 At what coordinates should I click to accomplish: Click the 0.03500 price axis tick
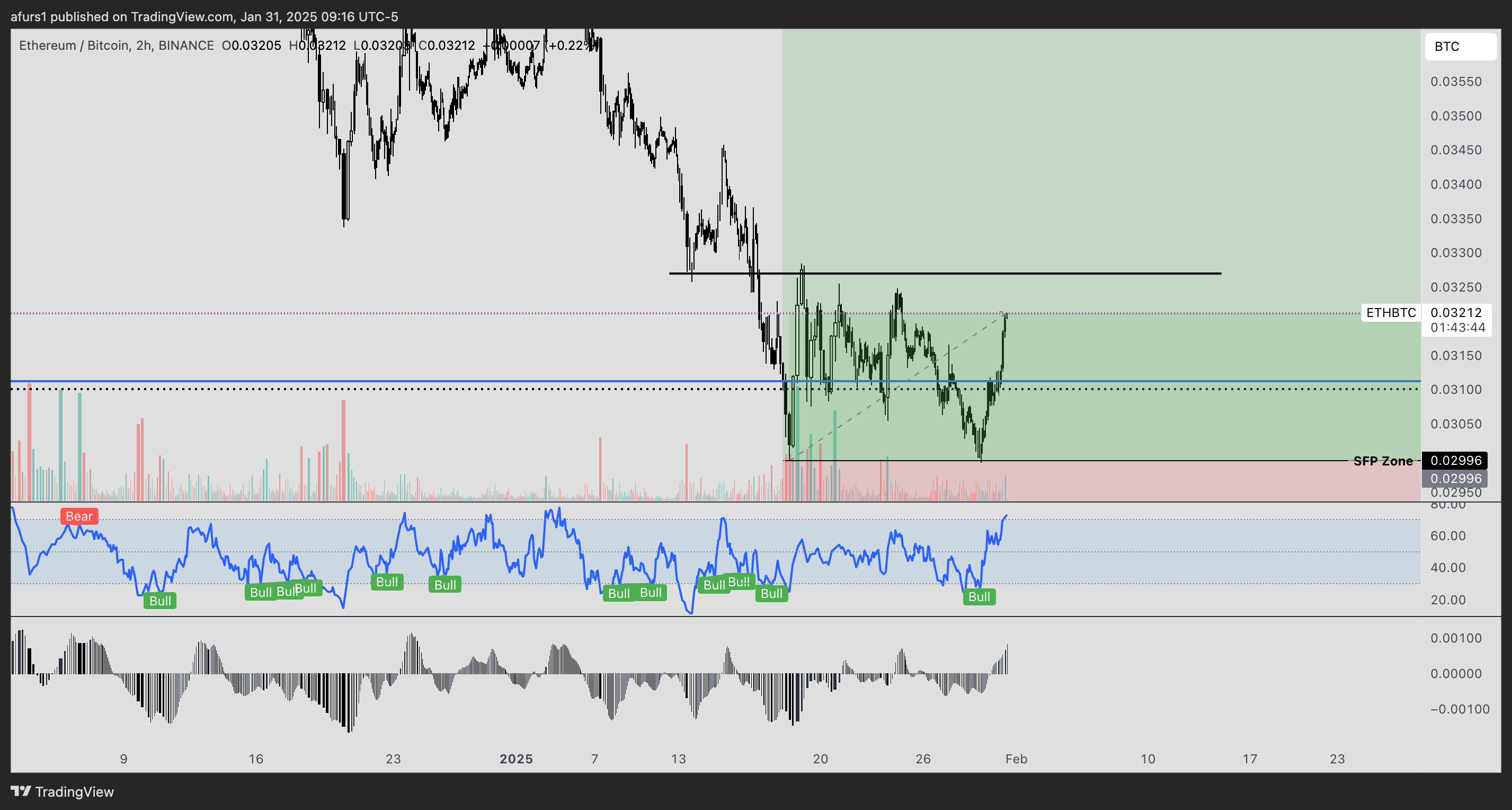tap(1456, 116)
